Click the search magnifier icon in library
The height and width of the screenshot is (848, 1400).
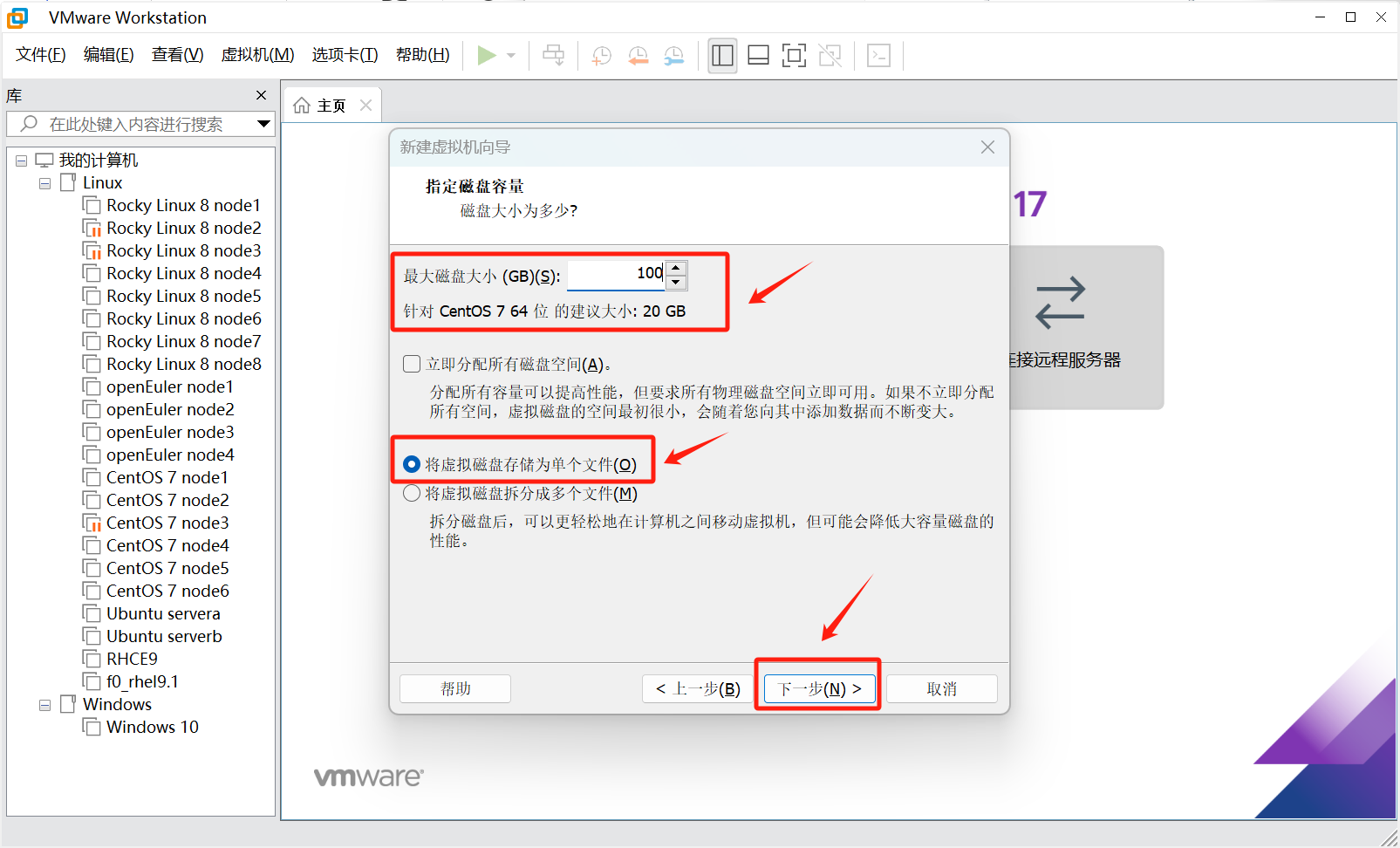point(29,124)
